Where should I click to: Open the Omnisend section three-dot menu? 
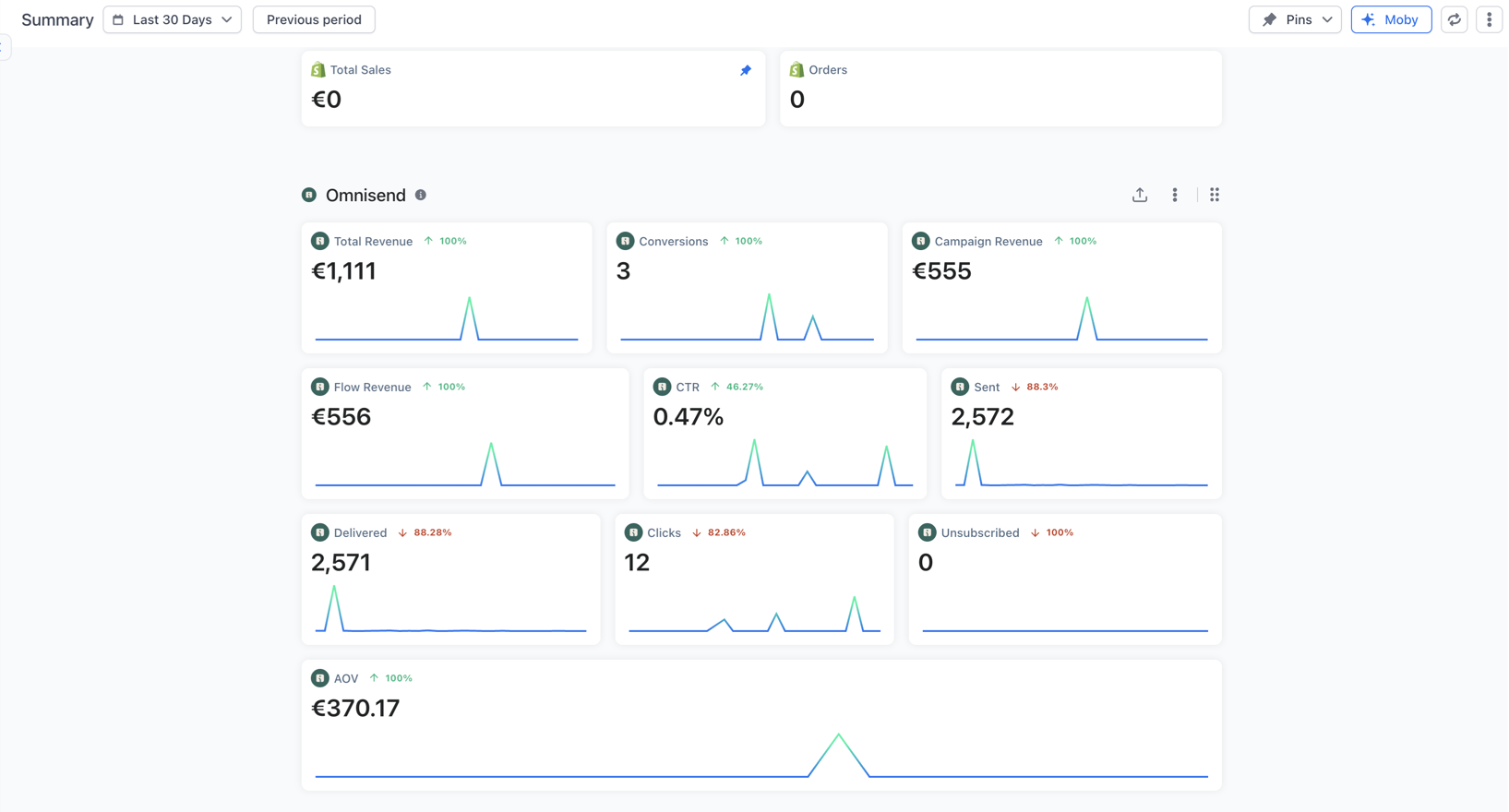point(1175,195)
